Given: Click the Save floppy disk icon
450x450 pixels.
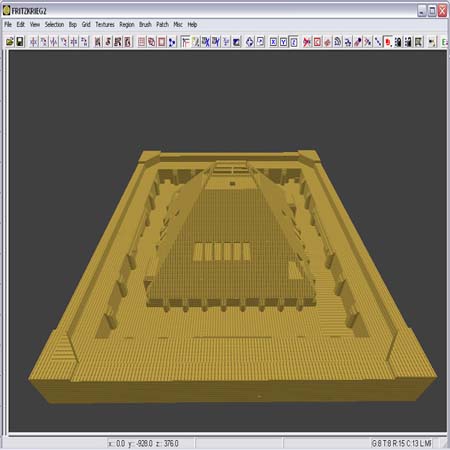Looking at the screenshot, I should 20,42.
